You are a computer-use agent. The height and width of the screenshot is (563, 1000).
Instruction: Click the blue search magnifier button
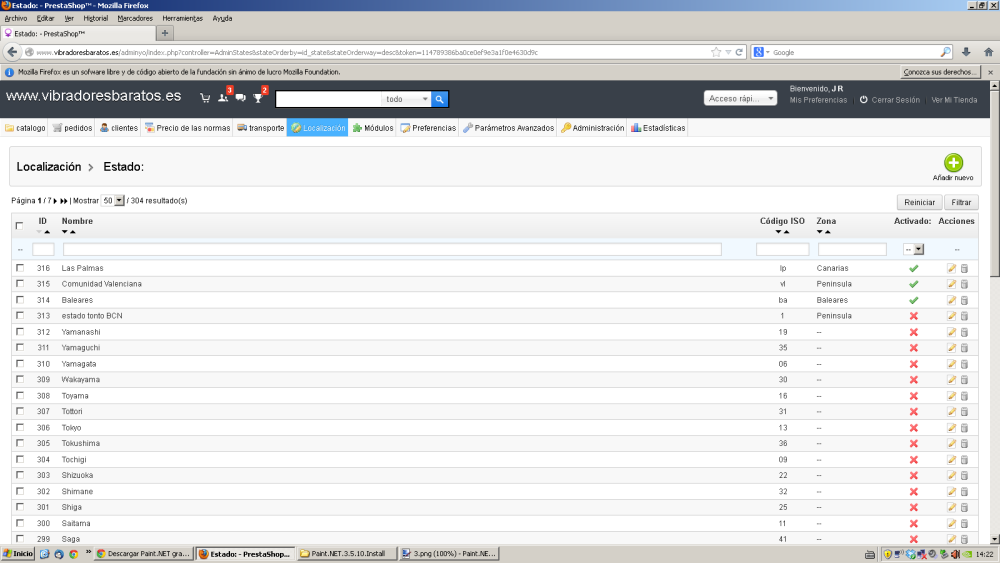[x=439, y=99]
